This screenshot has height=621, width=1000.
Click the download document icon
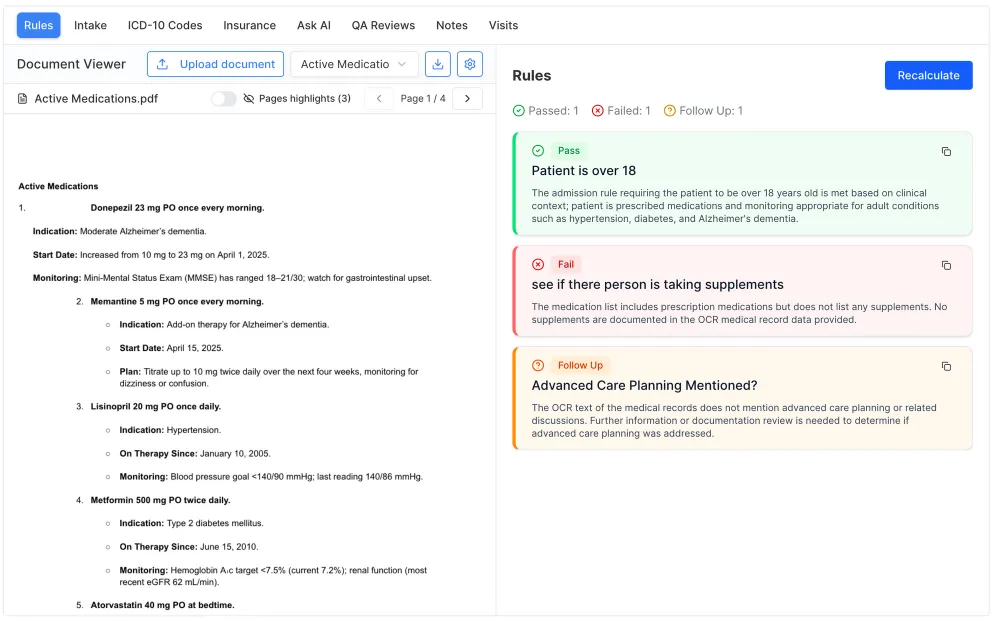439,64
